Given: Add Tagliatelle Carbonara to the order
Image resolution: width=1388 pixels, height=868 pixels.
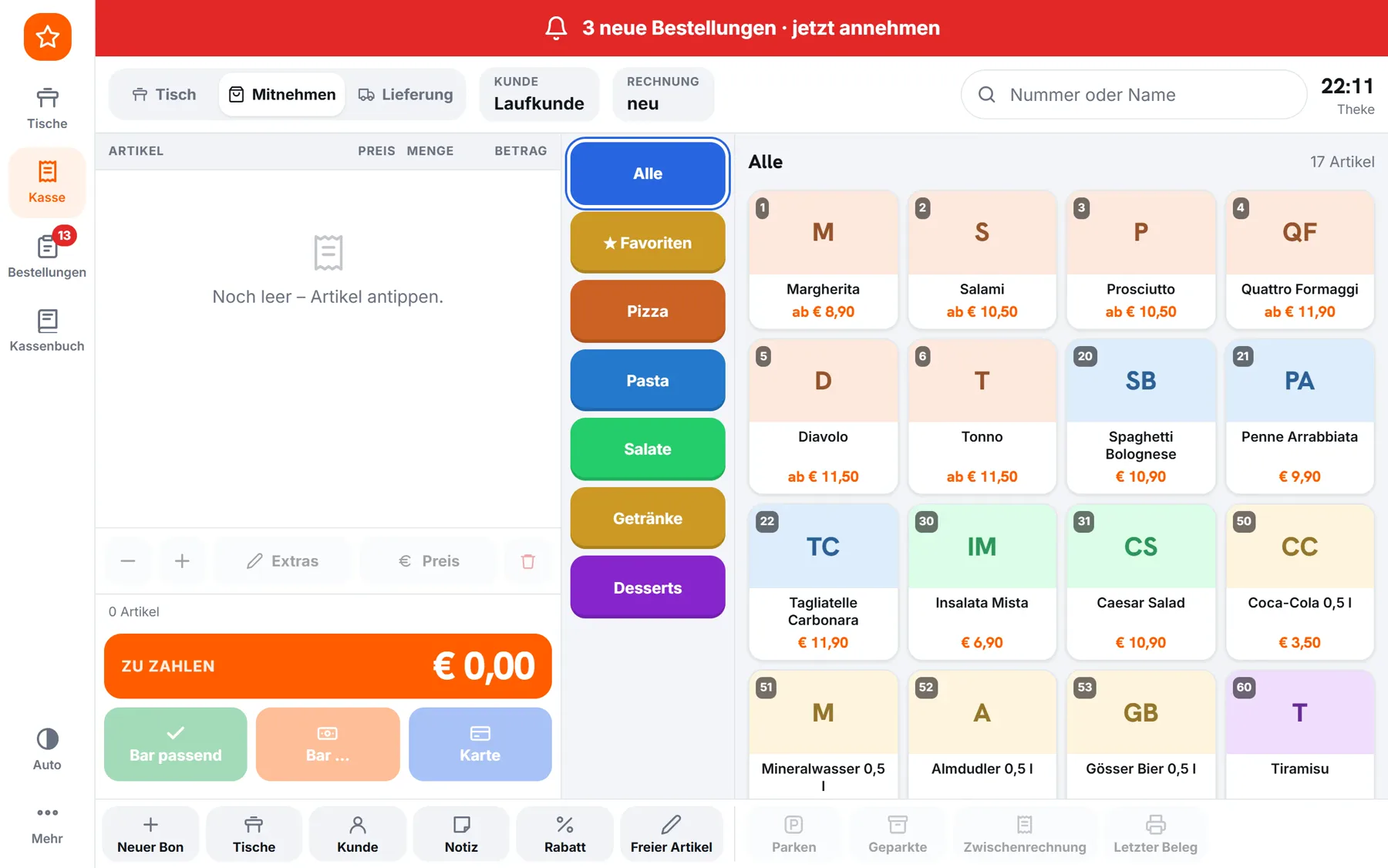Looking at the screenshot, I should [x=823, y=582].
